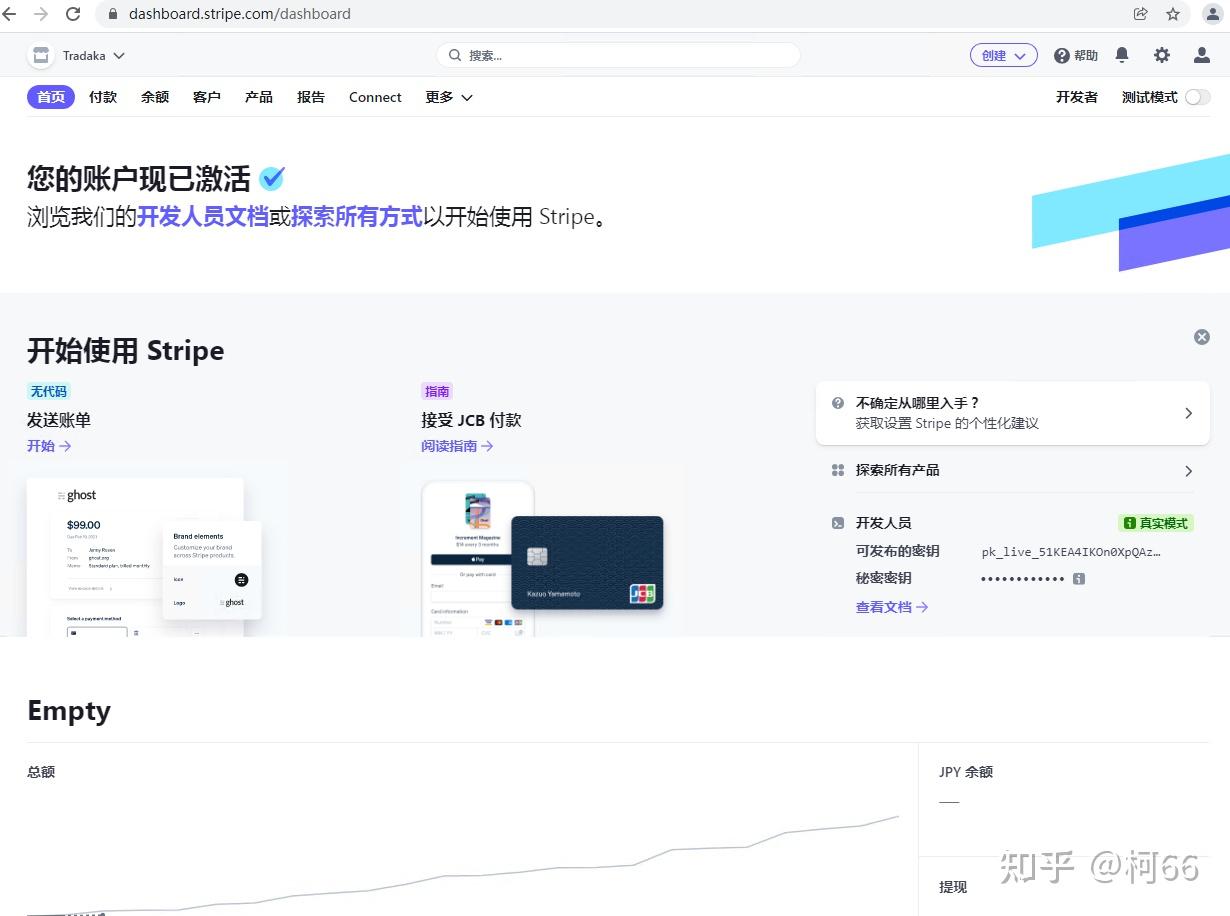Click the Tradaka store icon

[41, 56]
